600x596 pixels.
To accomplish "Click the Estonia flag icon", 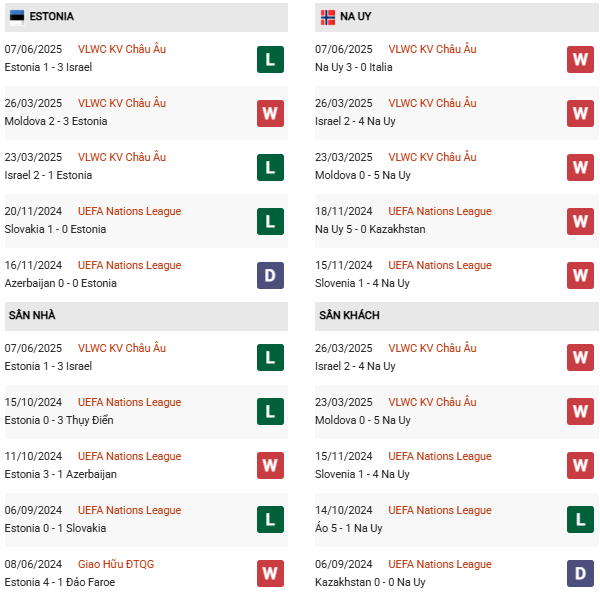I will point(17,17).
